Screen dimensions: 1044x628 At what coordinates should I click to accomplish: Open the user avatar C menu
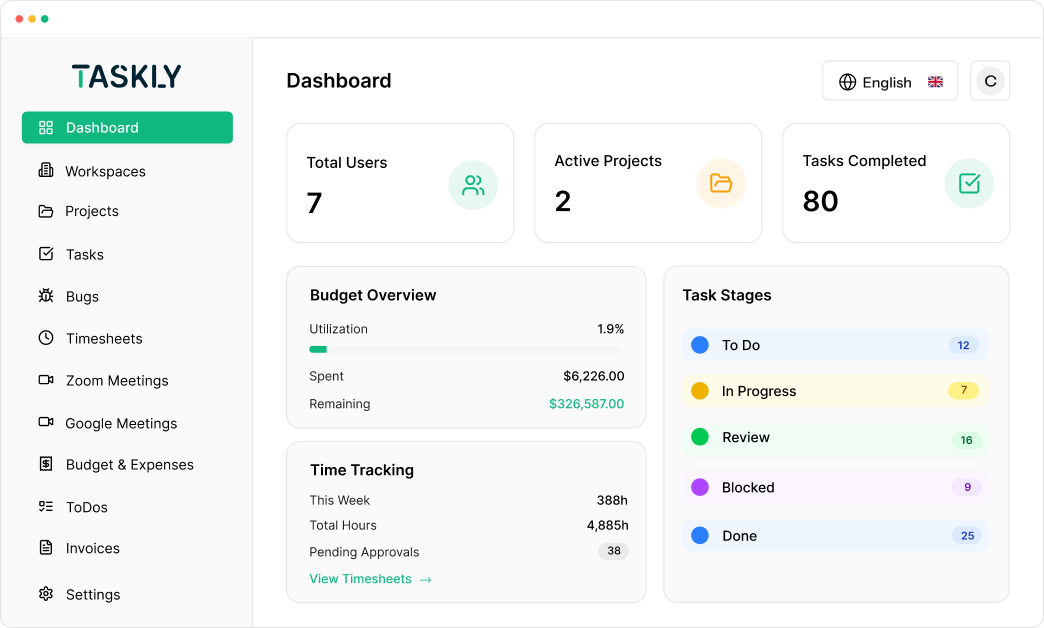990,81
